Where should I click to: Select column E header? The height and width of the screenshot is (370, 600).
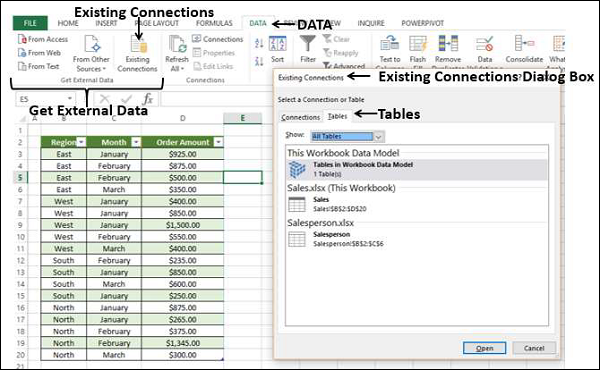pos(243,118)
